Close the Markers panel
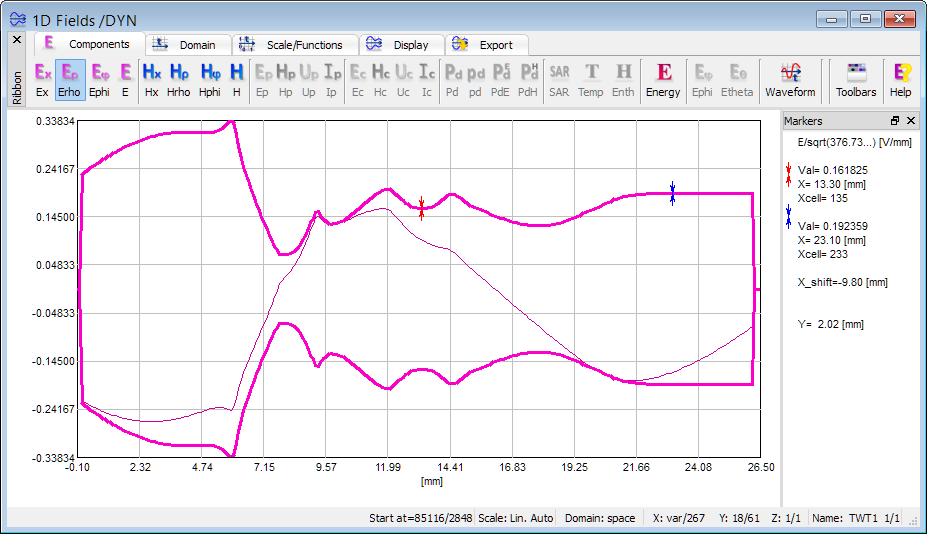 pyautogui.click(x=912, y=121)
